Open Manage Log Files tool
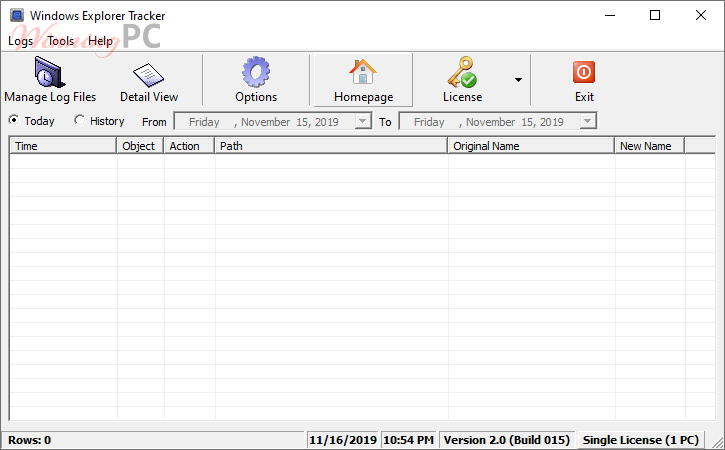This screenshot has width=725, height=450. coord(50,80)
